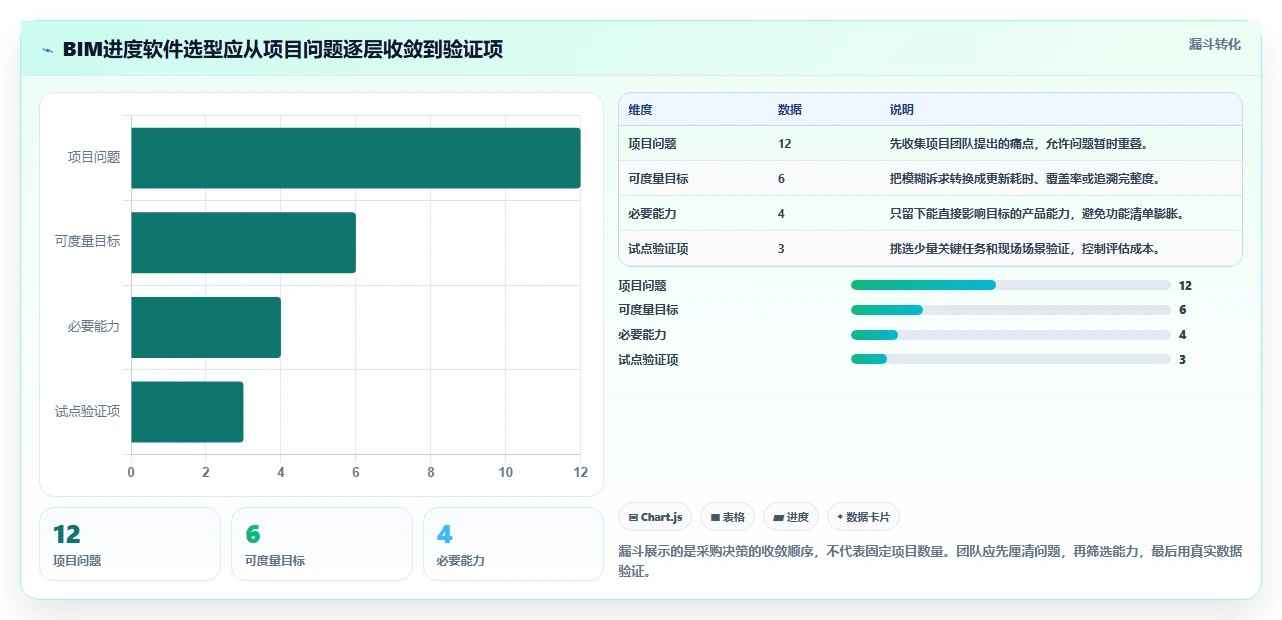Click the 维度 column header
Image resolution: width=1282 pixels, height=620 pixels.
pyautogui.click(x=640, y=110)
